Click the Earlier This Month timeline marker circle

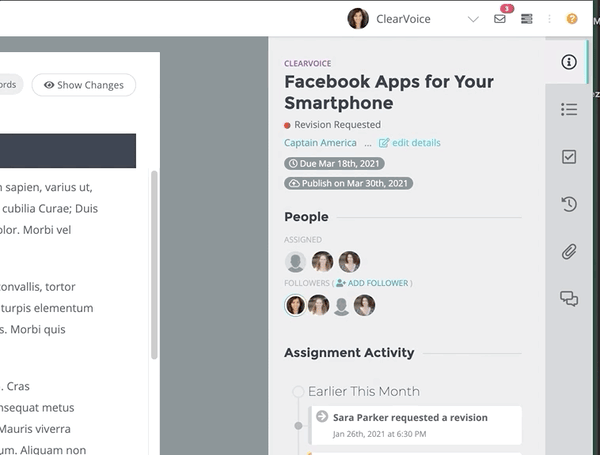[x=298, y=391]
